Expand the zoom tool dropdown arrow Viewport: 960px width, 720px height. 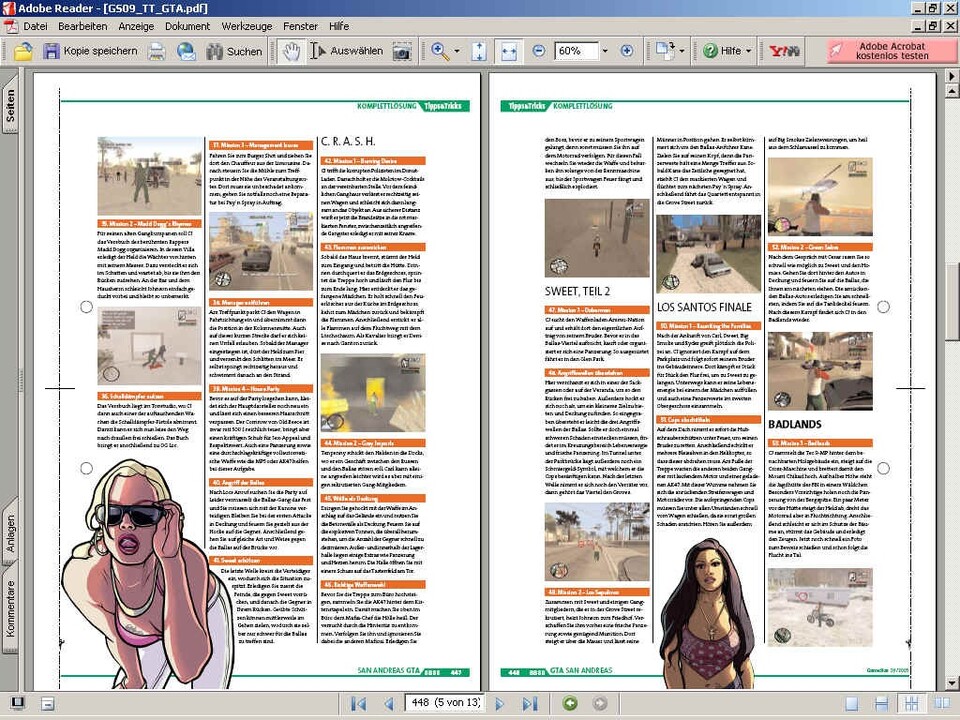[x=457, y=51]
